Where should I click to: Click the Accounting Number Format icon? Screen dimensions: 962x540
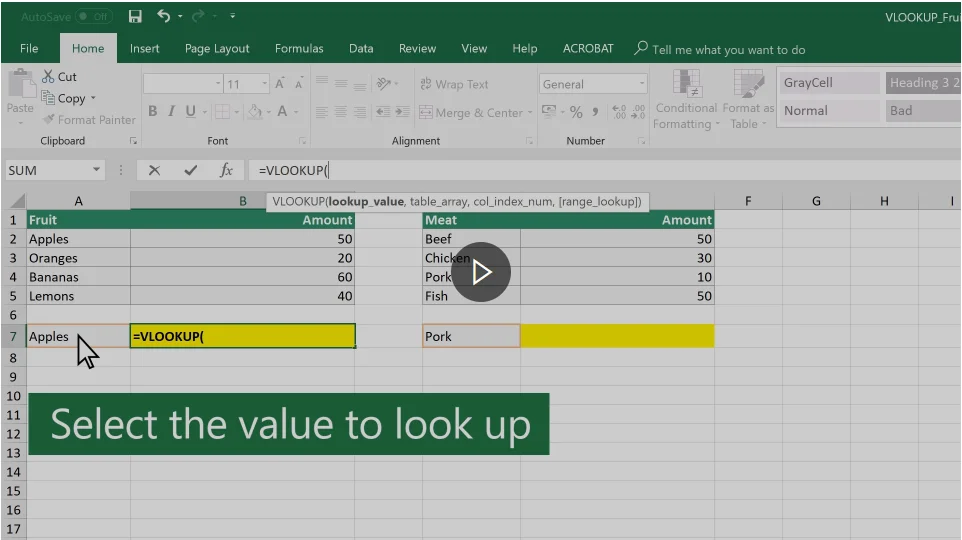(548, 112)
